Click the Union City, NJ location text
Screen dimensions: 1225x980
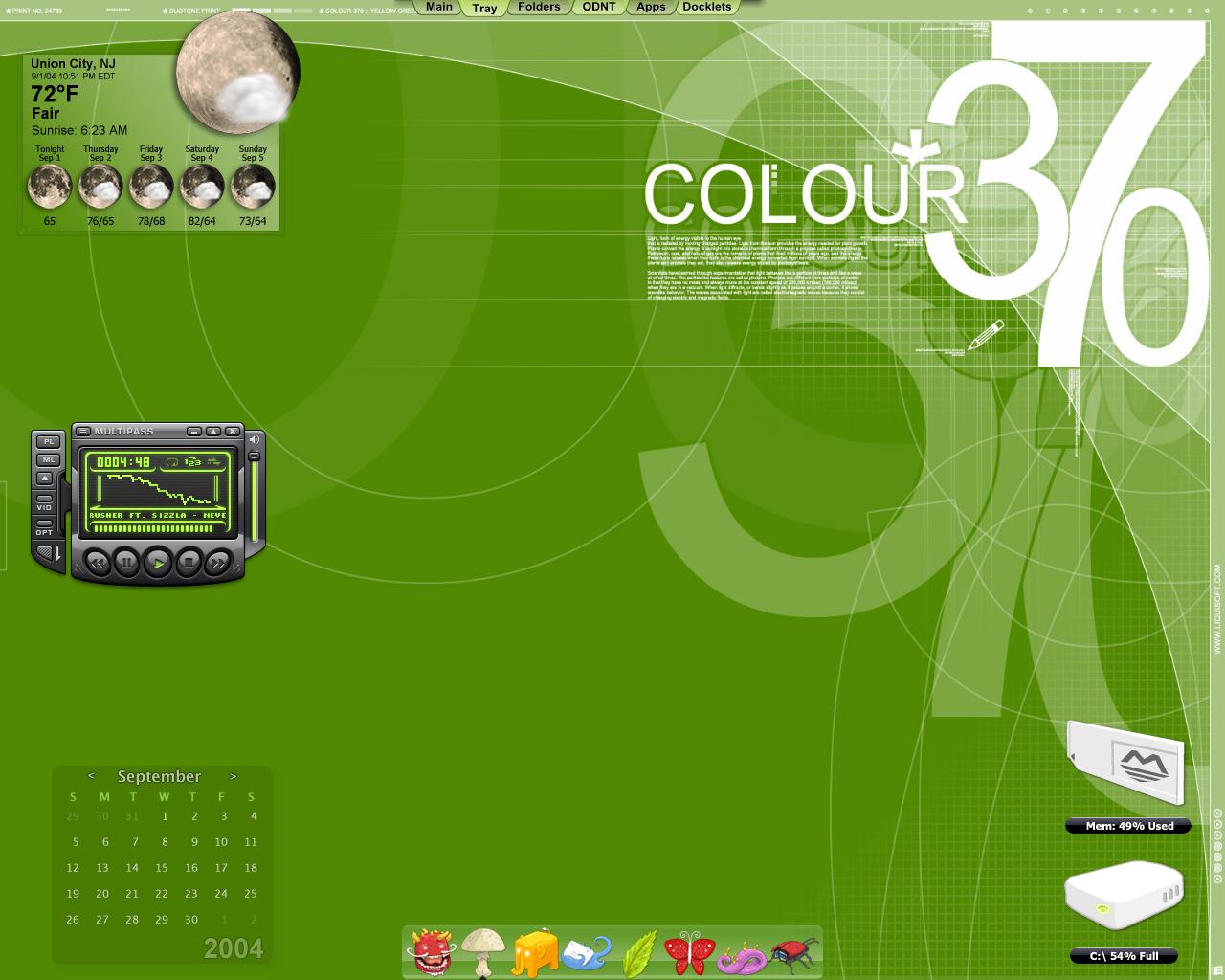[73, 63]
